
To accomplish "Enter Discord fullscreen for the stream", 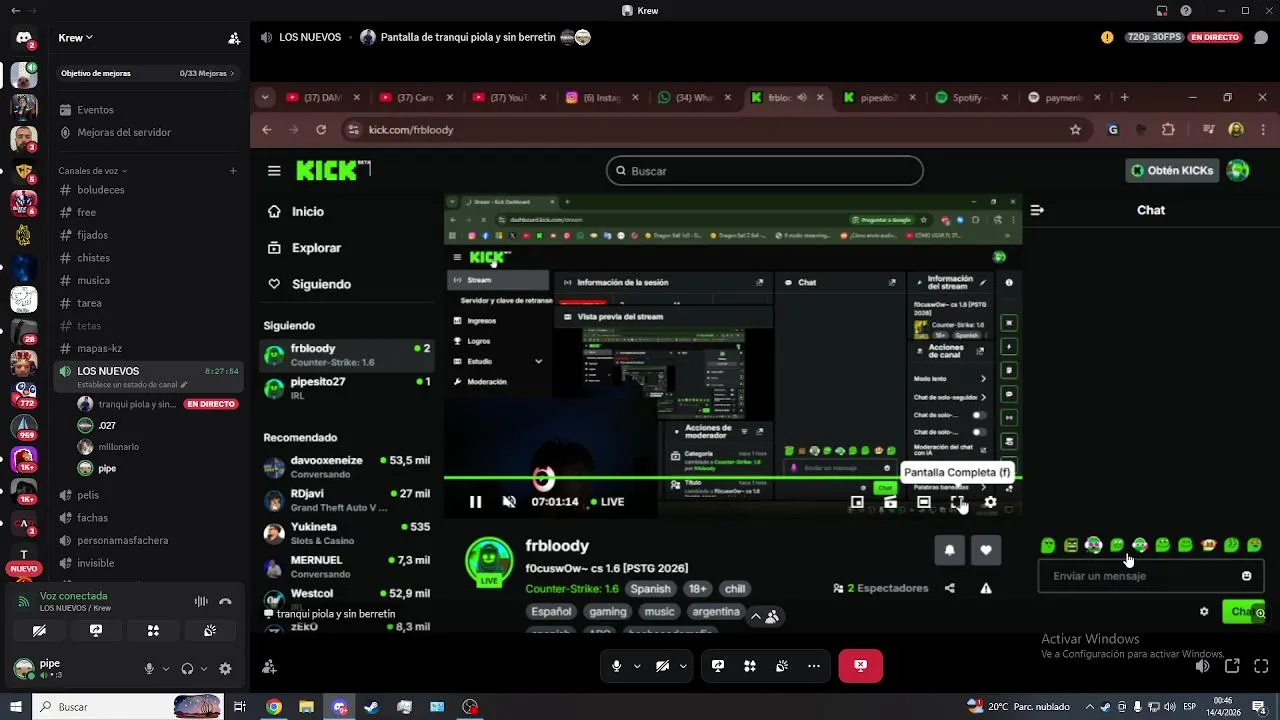I will (1261, 666).
